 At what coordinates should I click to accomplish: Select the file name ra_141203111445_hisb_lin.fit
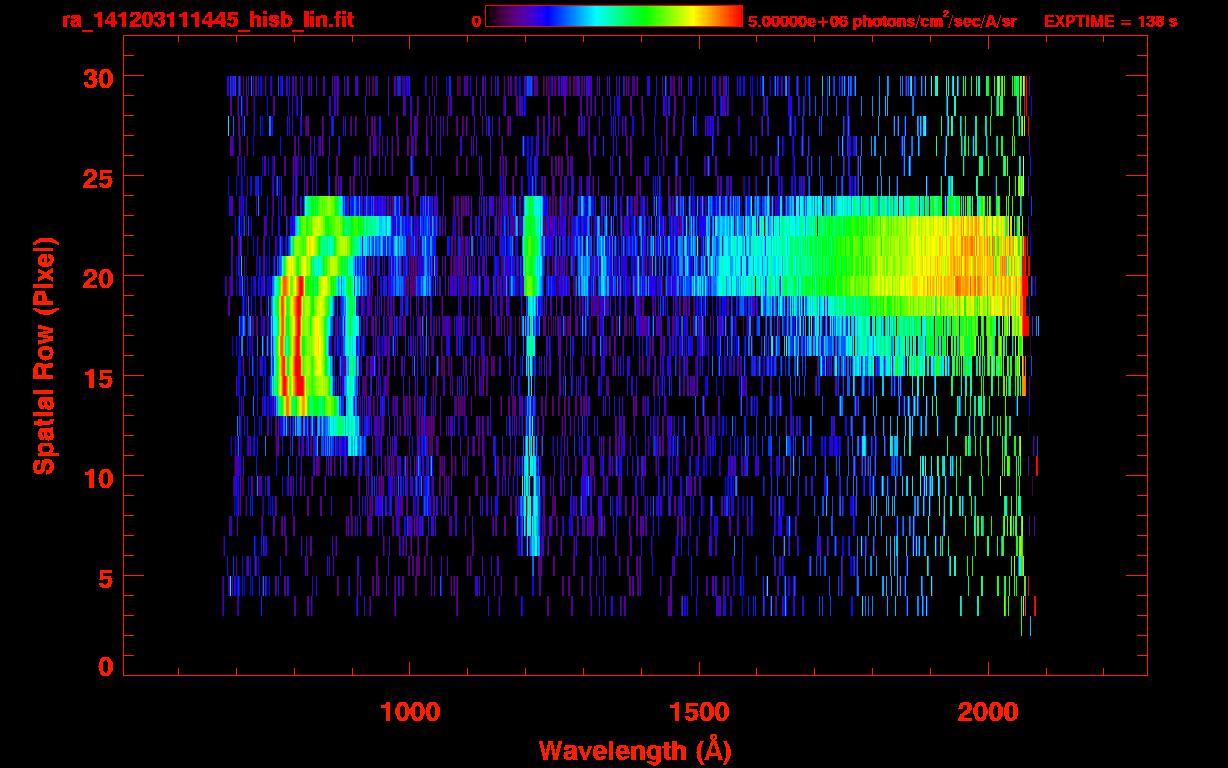(x=206, y=20)
